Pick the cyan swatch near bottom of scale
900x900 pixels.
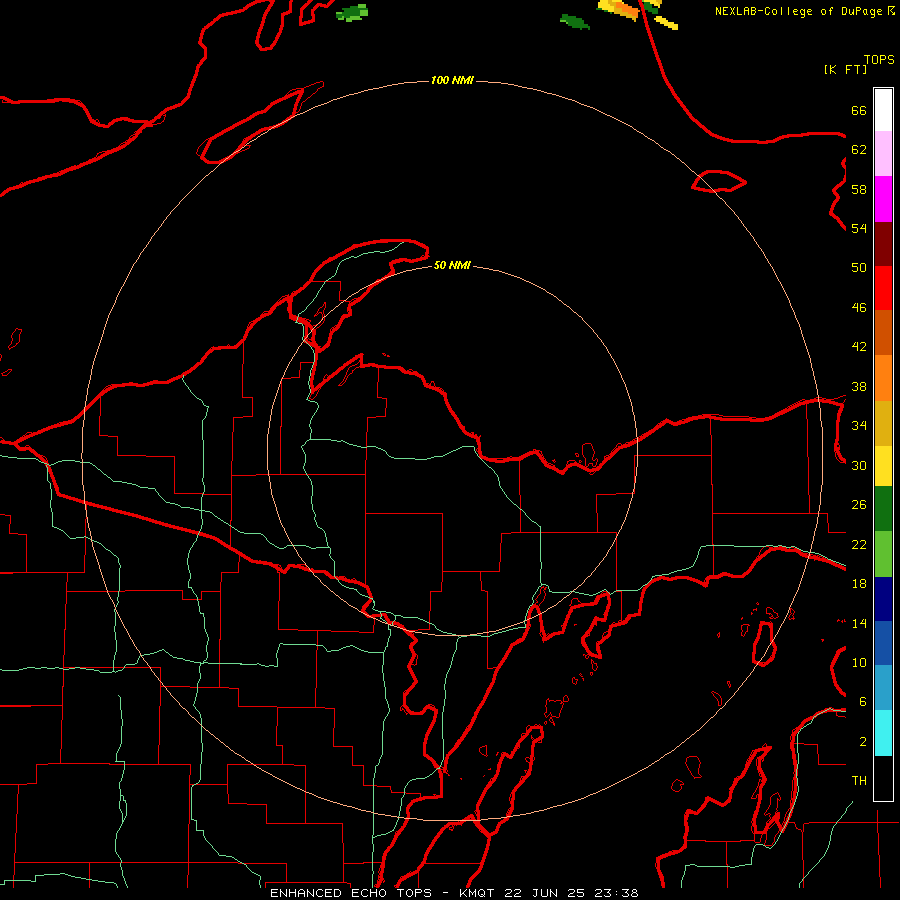tap(883, 733)
